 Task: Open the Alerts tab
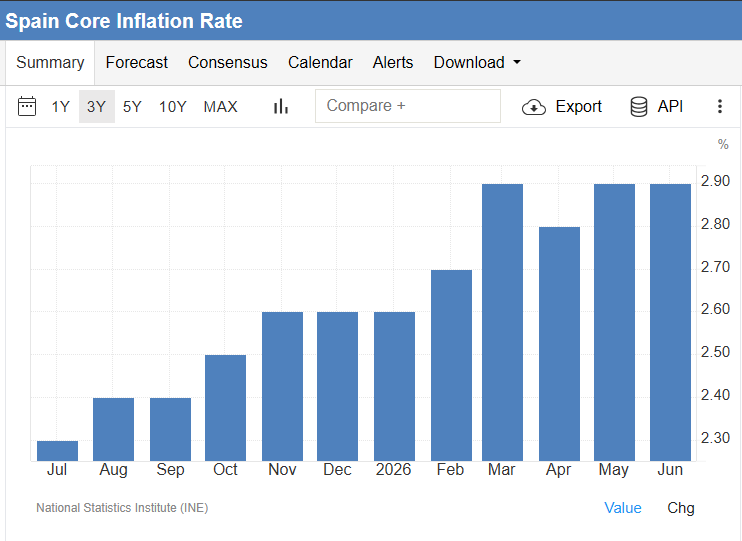393,62
